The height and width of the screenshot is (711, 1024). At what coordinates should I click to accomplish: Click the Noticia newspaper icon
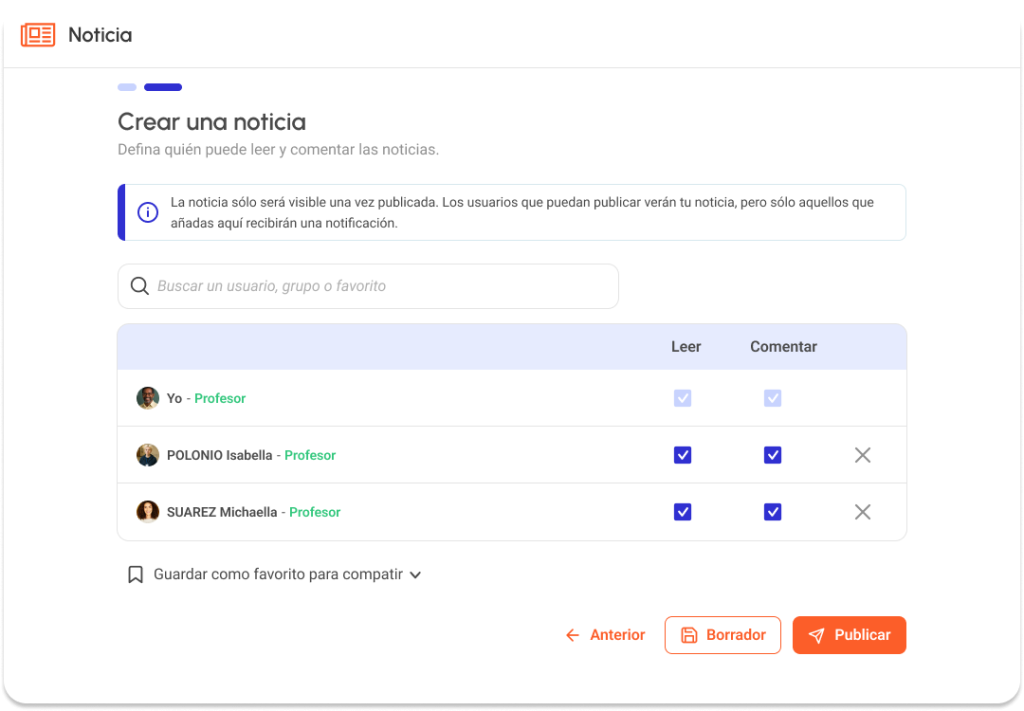click(x=38, y=35)
